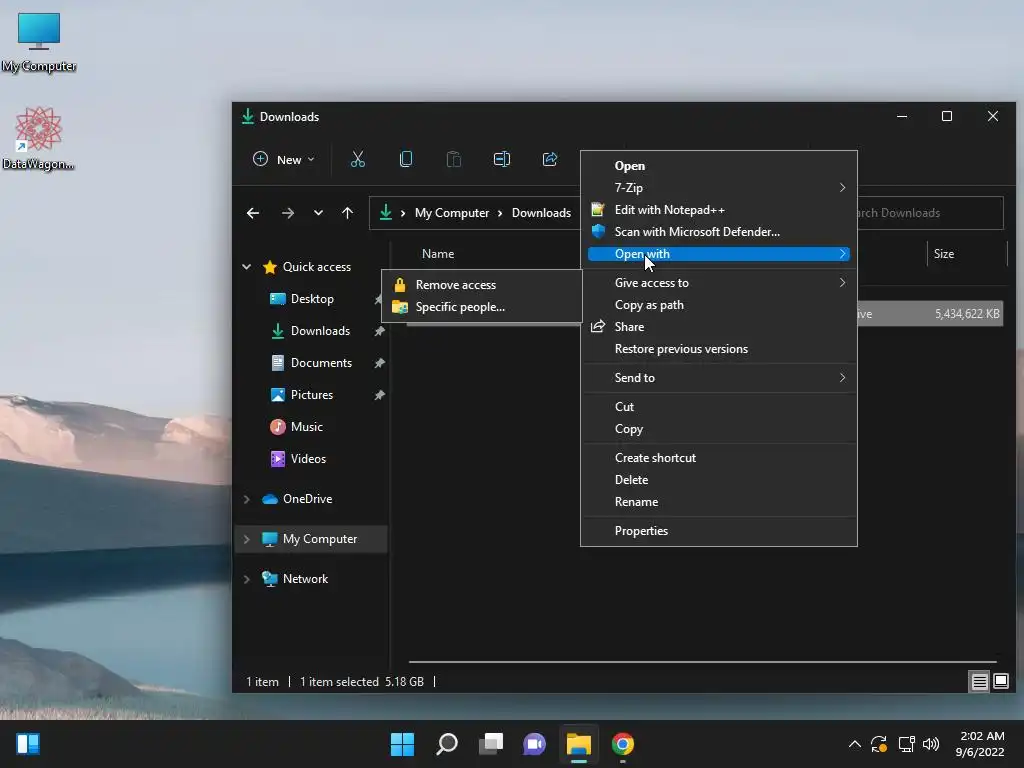
Task: Show hidden system tray icons
Action: click(x=854, y=744)
